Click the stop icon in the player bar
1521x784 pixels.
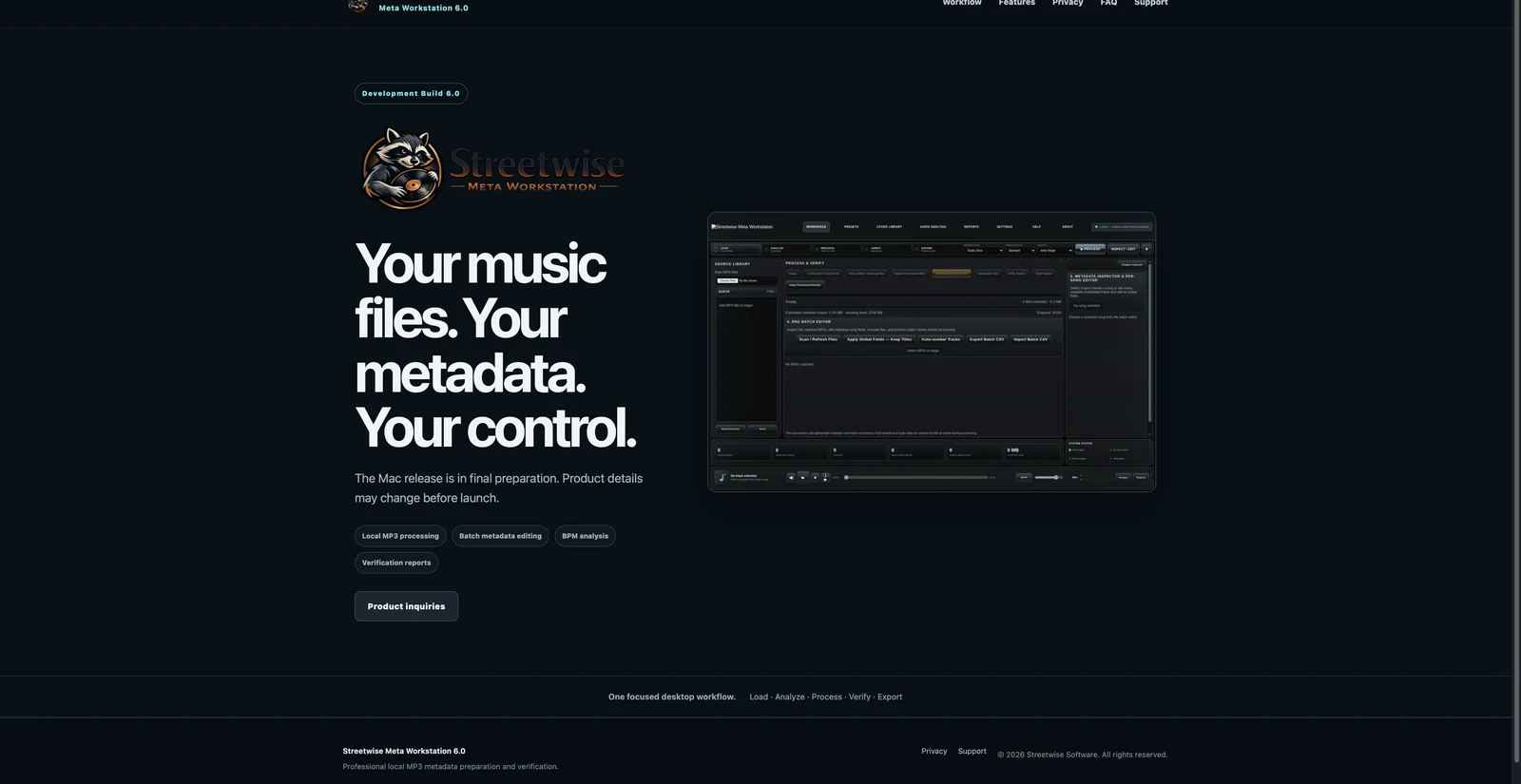pyautogui.click(x=815, y=477)
